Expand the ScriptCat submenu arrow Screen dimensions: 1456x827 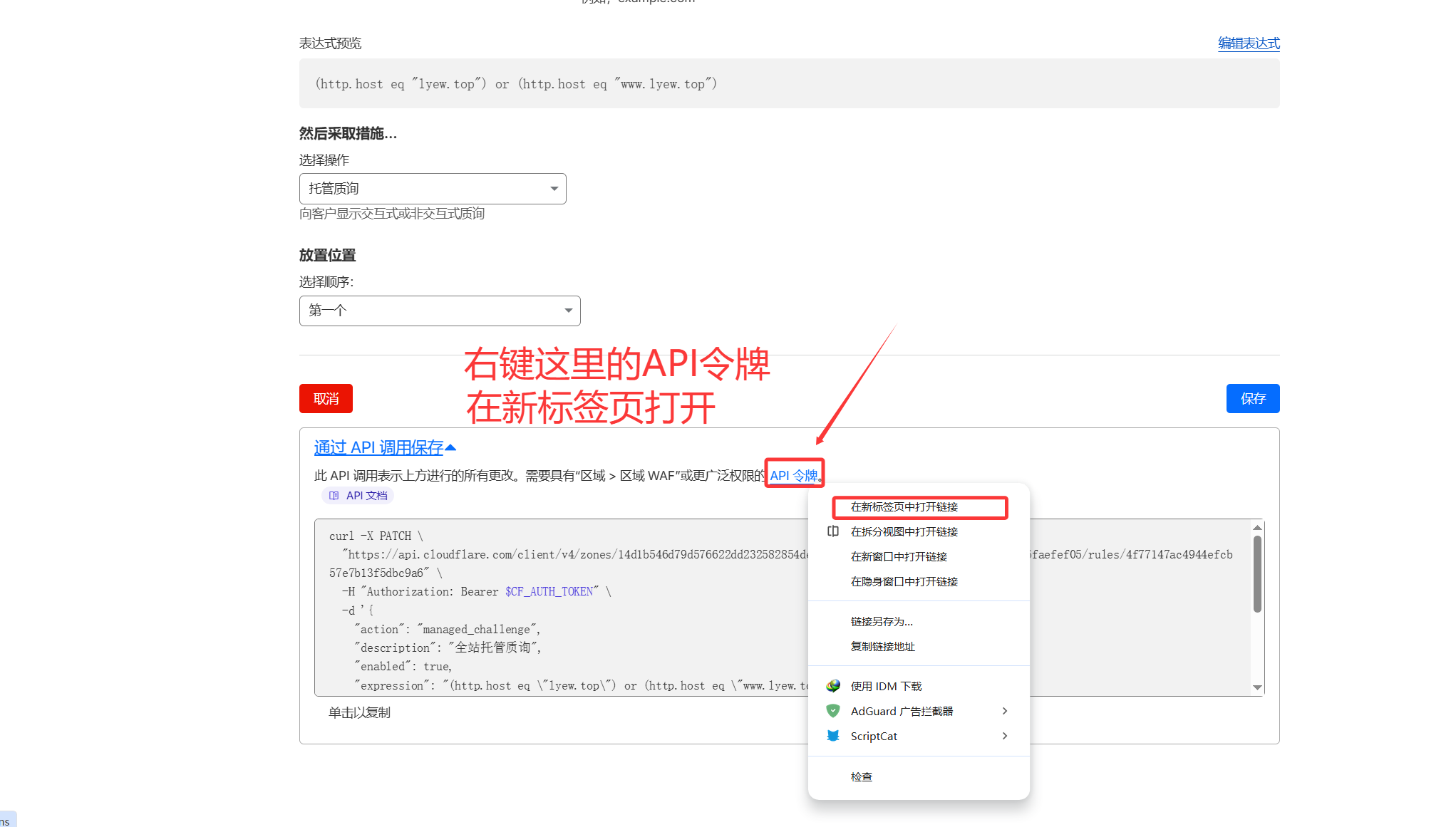point(1005,736)
